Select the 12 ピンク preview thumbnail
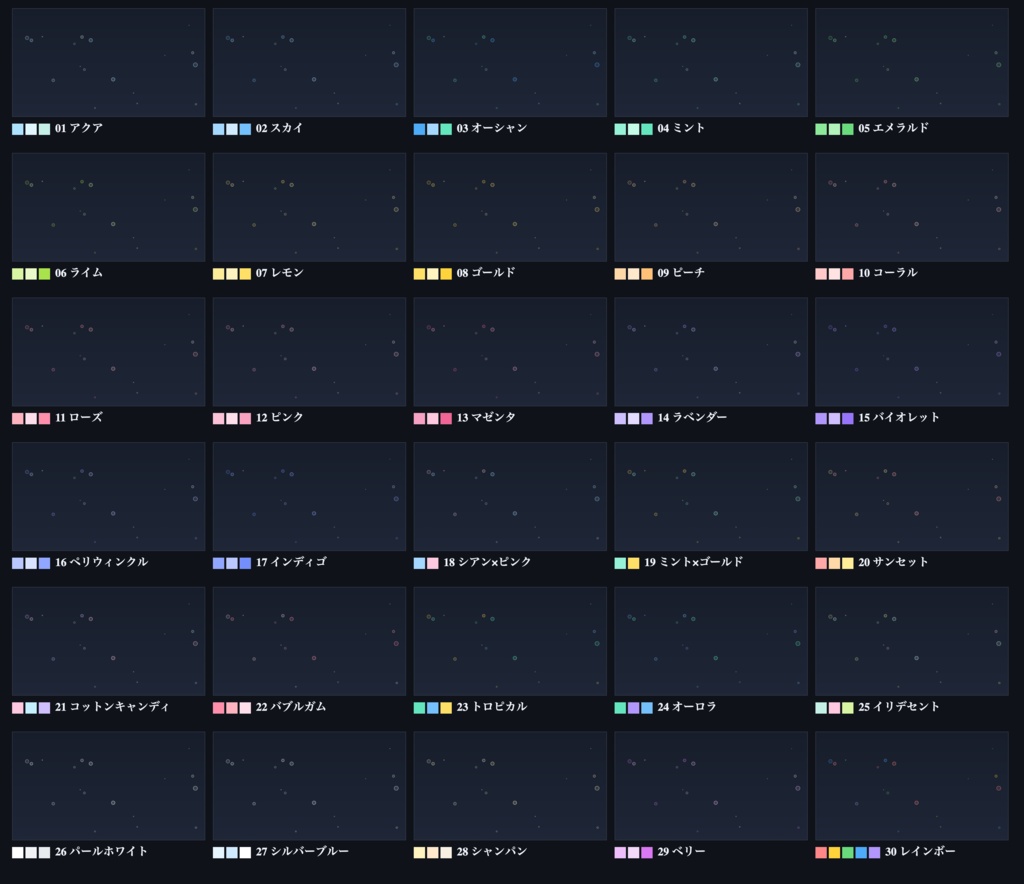 pos(310,352)
